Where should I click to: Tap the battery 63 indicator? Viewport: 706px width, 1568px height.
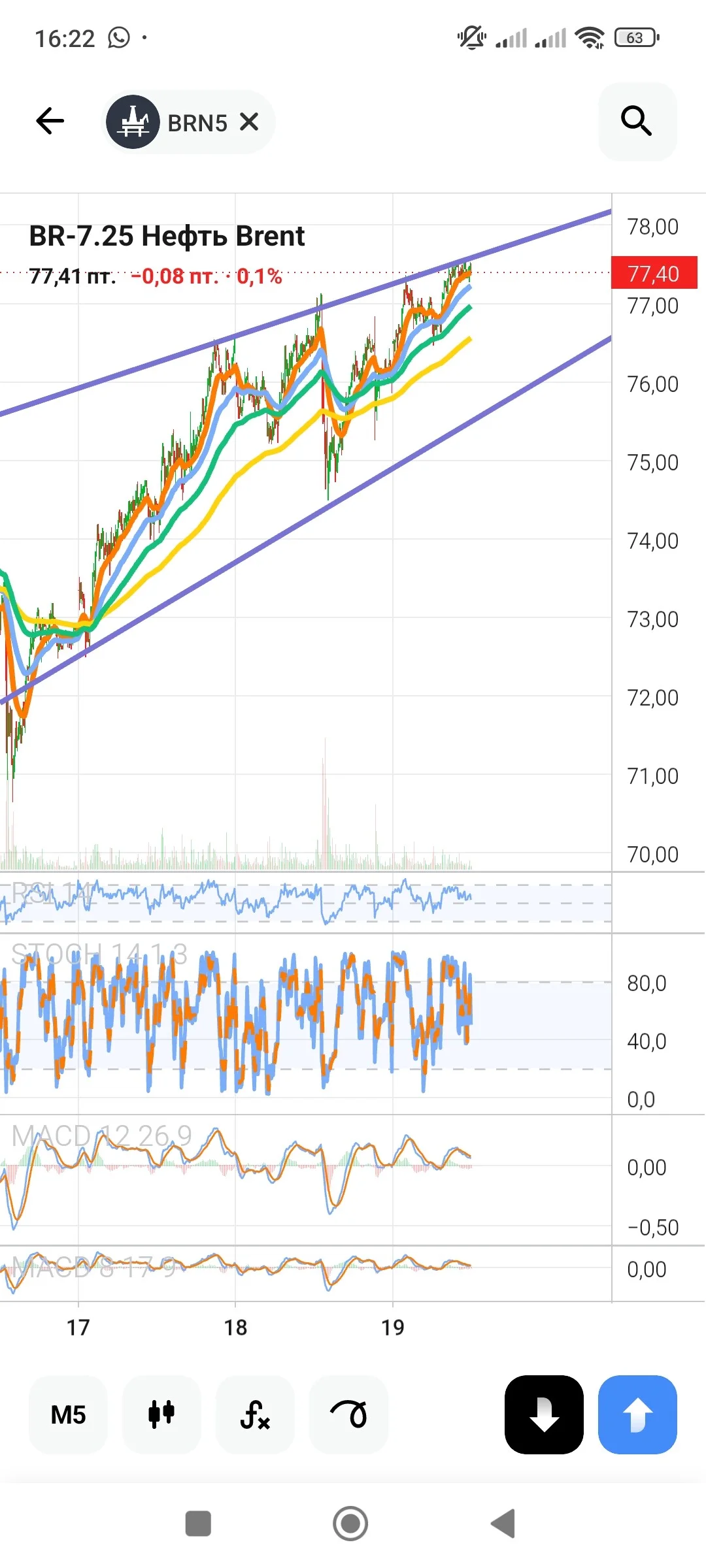(637, 38)
